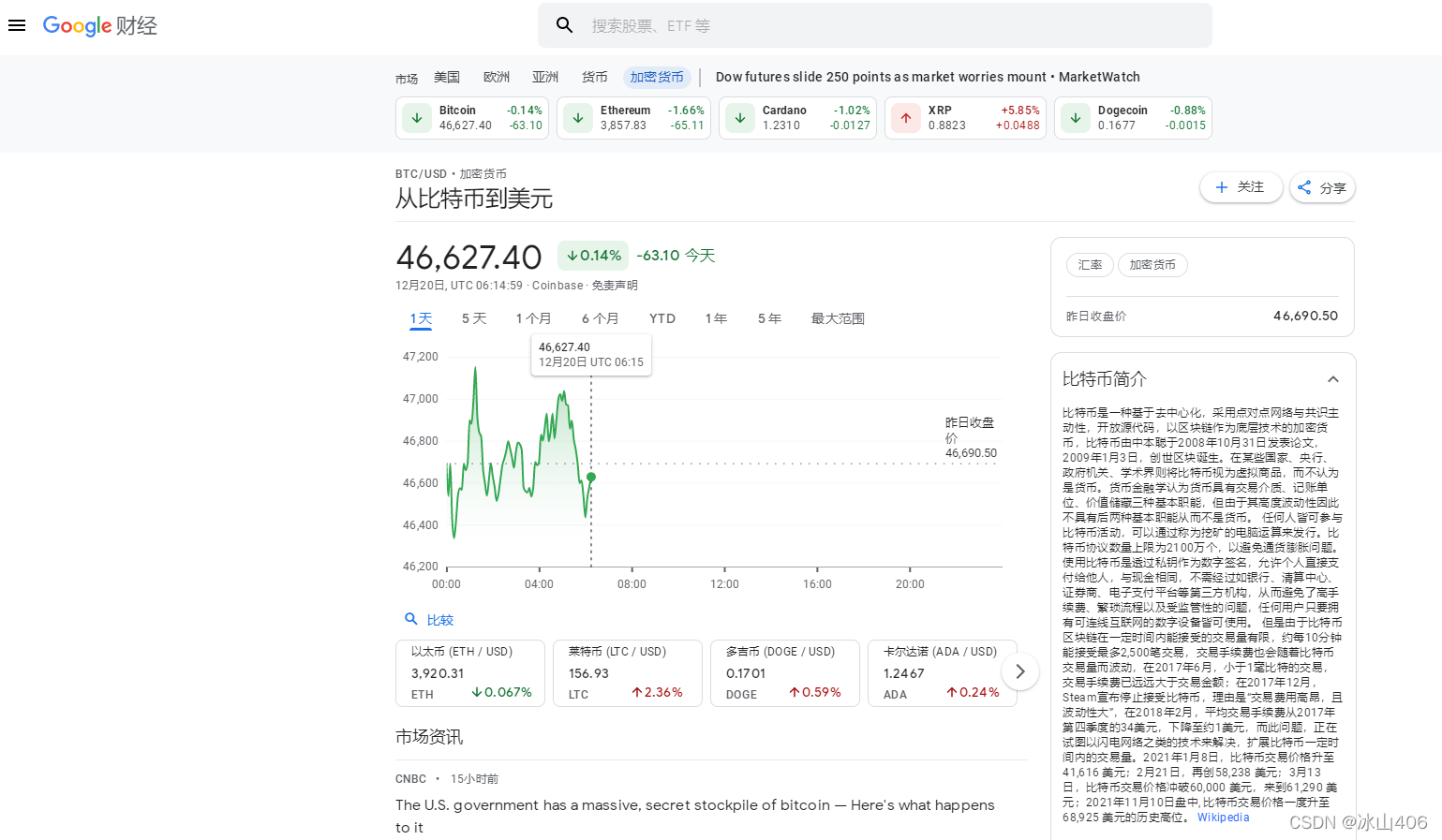
Task: Collapse the 比特币简介 section
Action: point(1333,379)
